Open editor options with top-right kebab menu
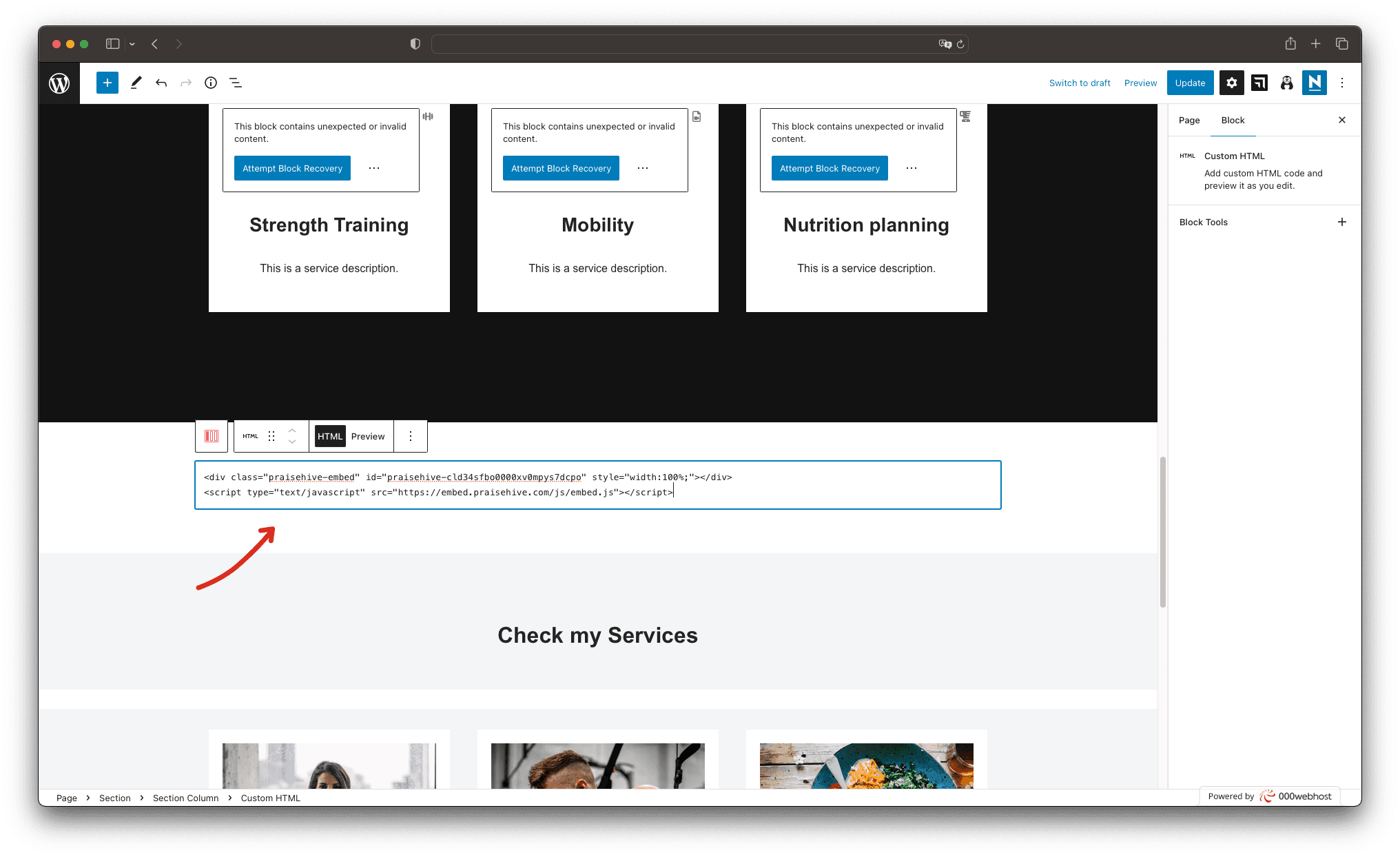The width and height of the screenshot is (1400, 857). click(x=1341, y=83)
